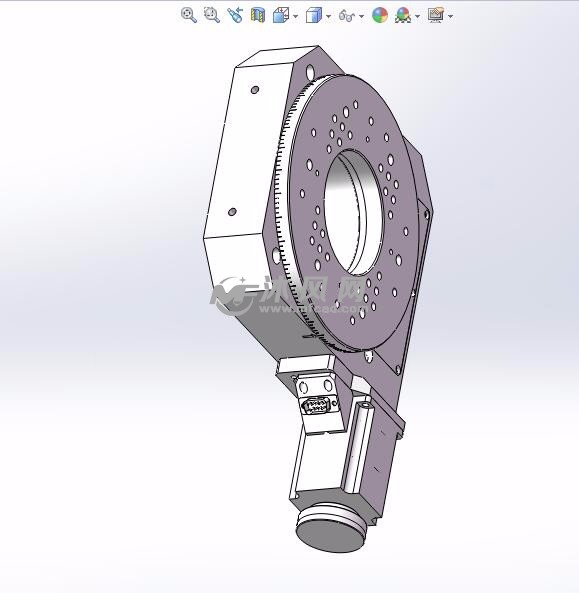
Task: Toggle the Section View tool
Action: pyautogui.click(x=258, y=16)
